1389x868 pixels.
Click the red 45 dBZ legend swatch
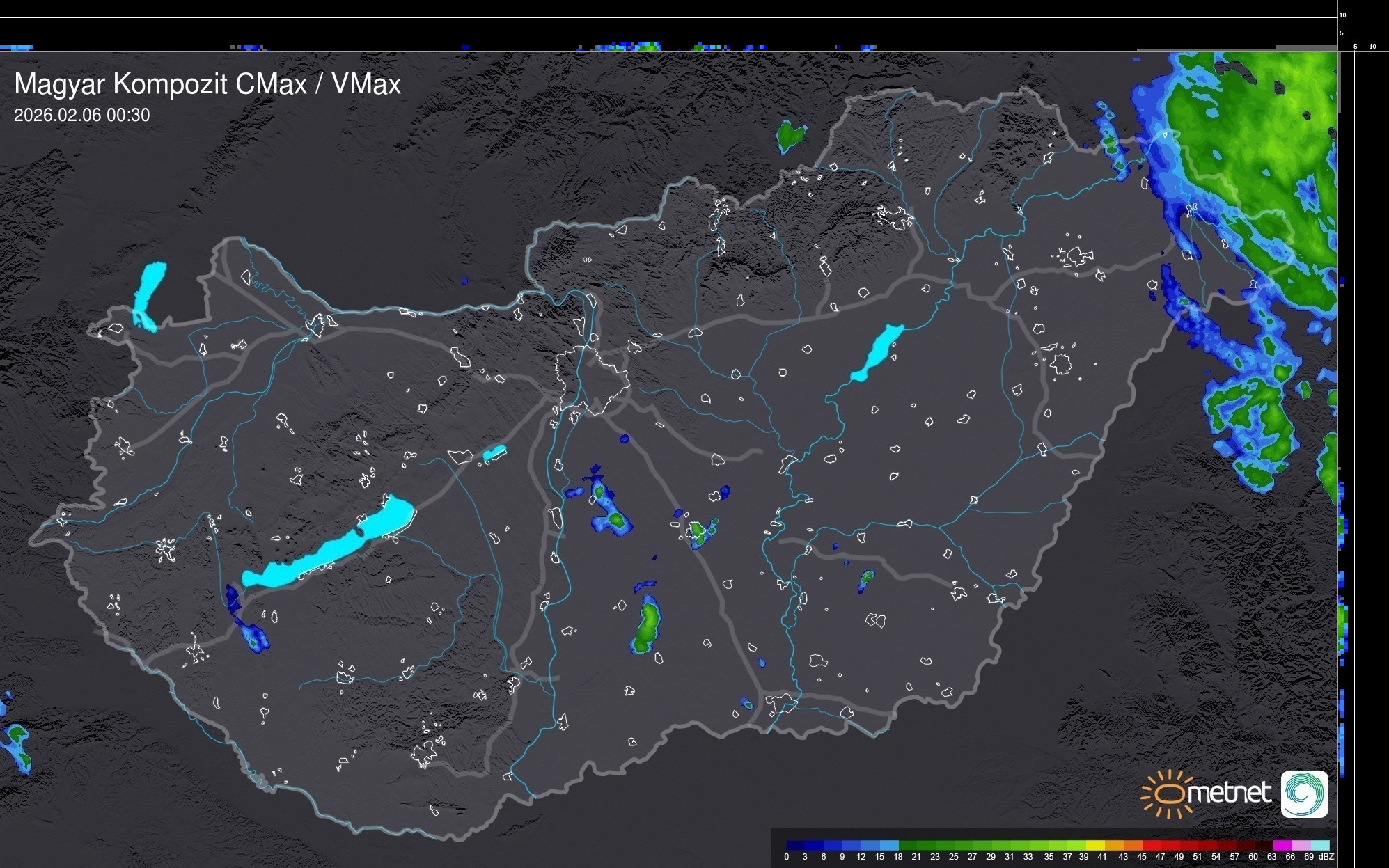coord(1151,845)
